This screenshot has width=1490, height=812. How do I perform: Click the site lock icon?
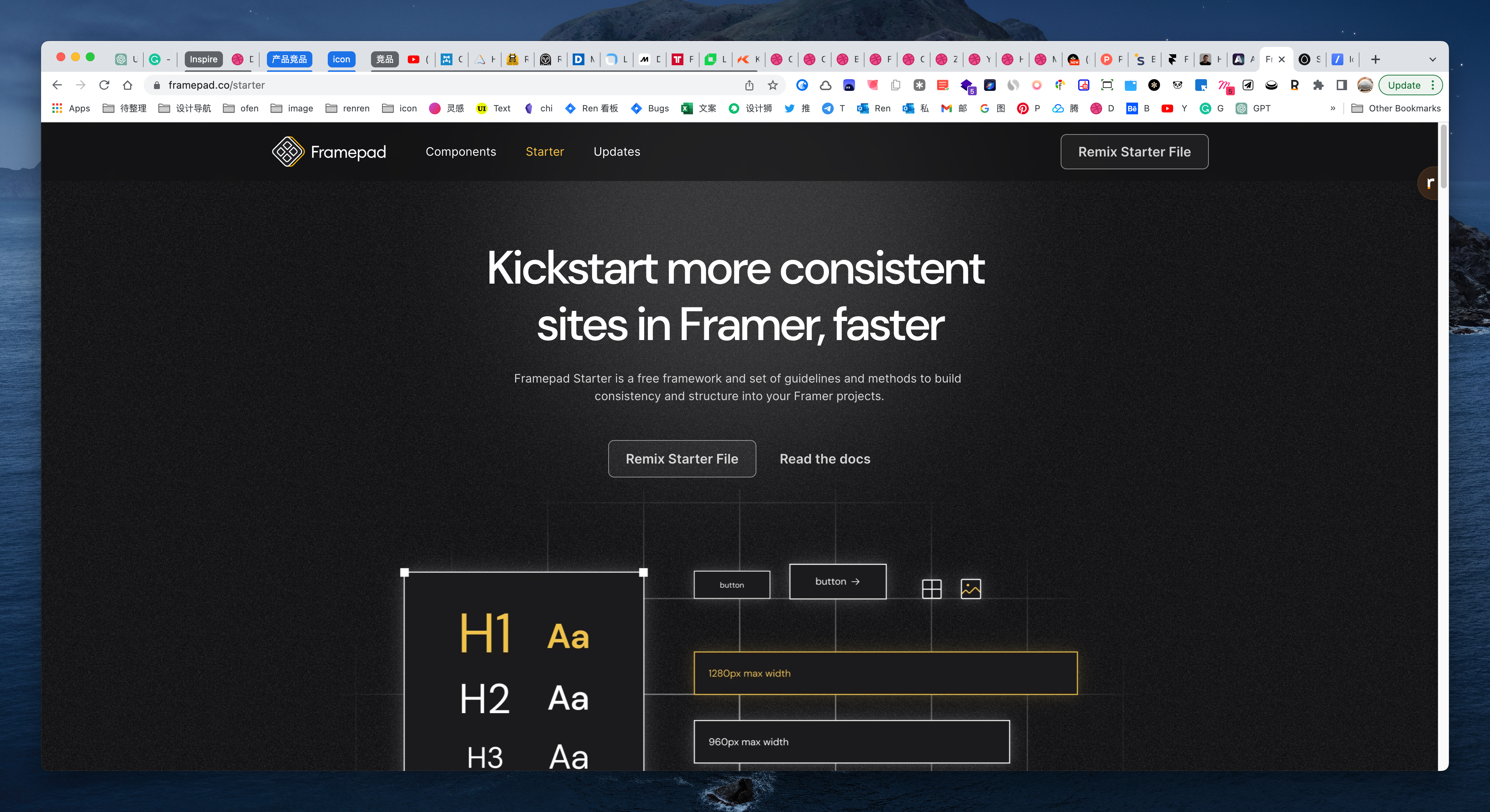(x=156, y=85)
